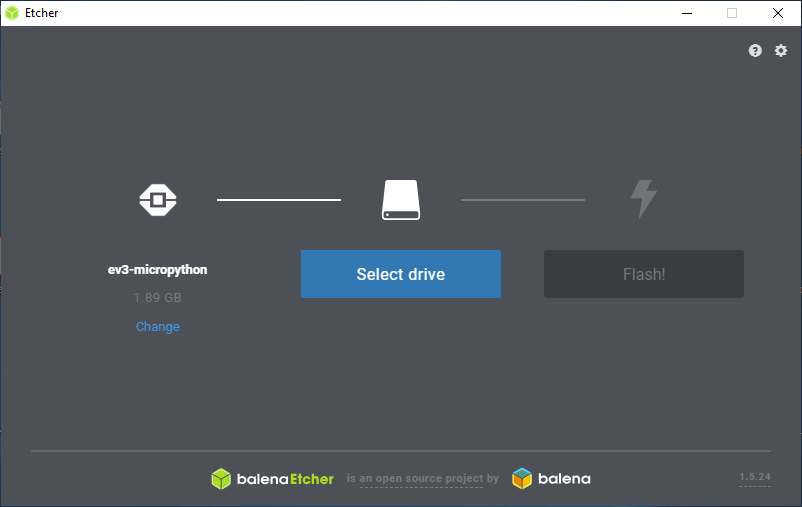Open the help question mark icon
This screenshot has height=507, width=802.
point(755,51)
